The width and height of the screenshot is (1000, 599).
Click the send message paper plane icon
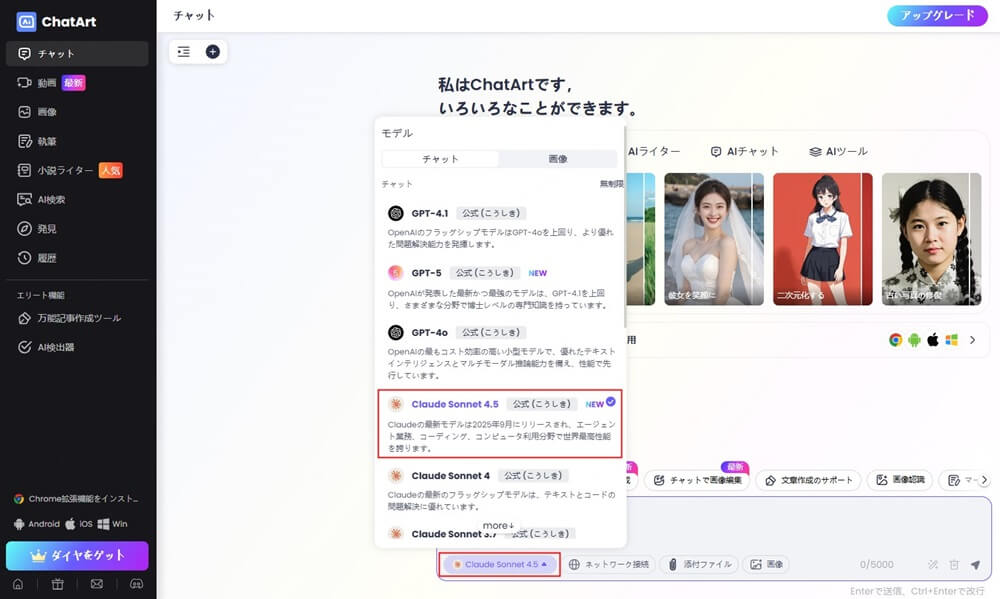975,565
